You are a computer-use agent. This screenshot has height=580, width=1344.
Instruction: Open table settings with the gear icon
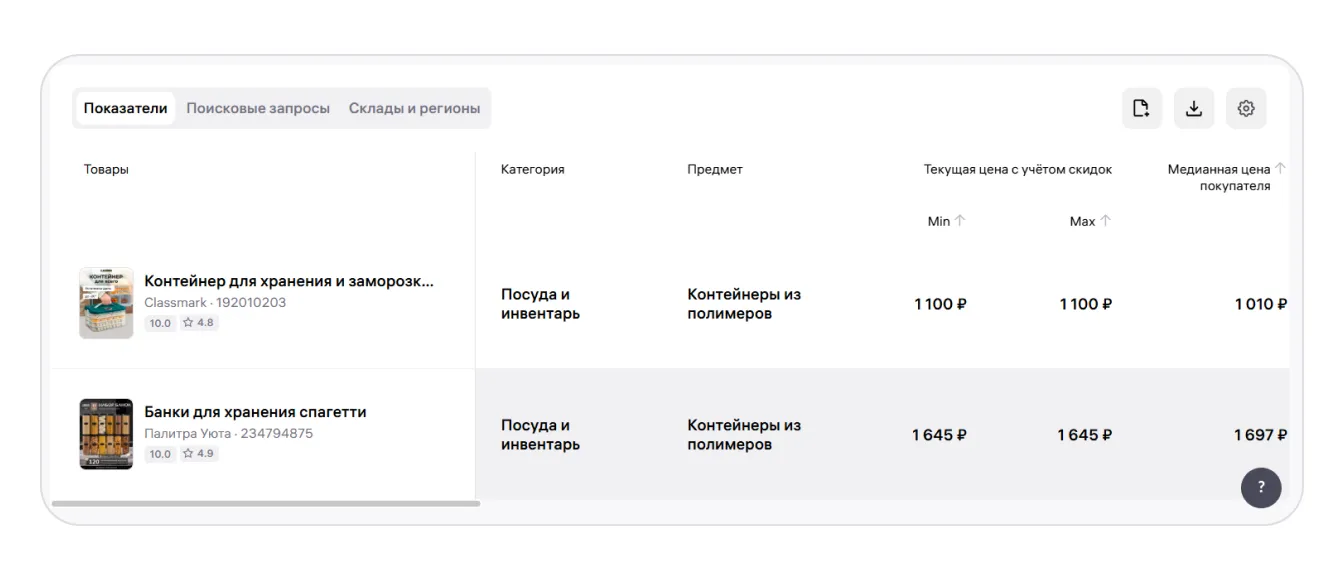1245,109
